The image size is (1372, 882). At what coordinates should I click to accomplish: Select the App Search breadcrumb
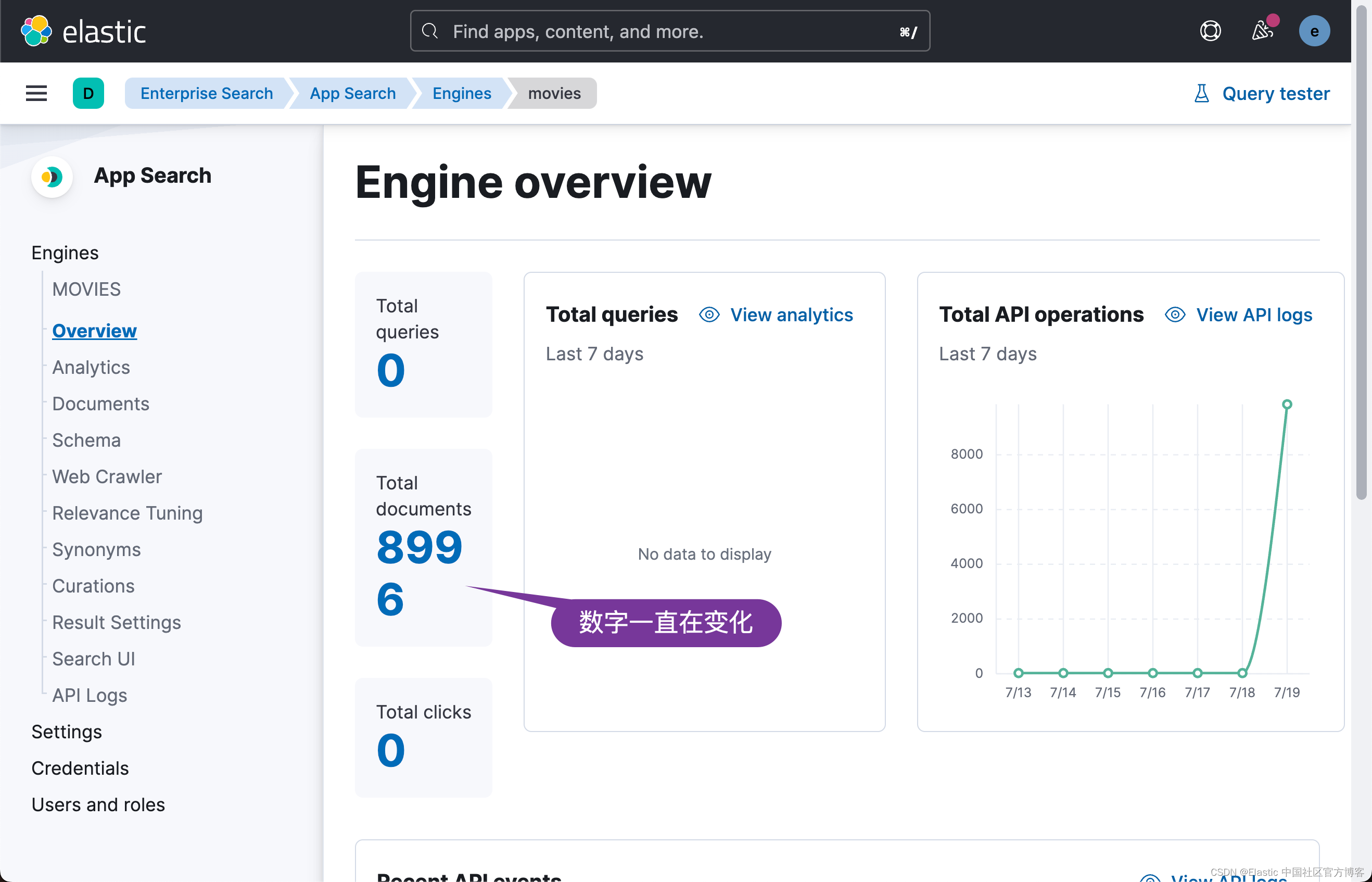click(352, 93)
